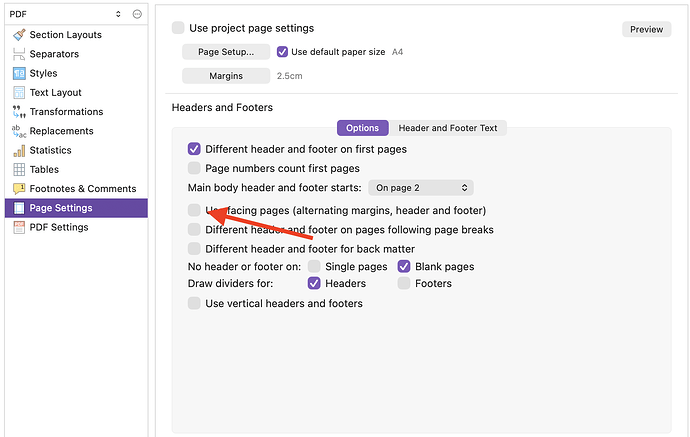Enable Use vertical headers and footers
690x437 pixels.
[194, 303]
